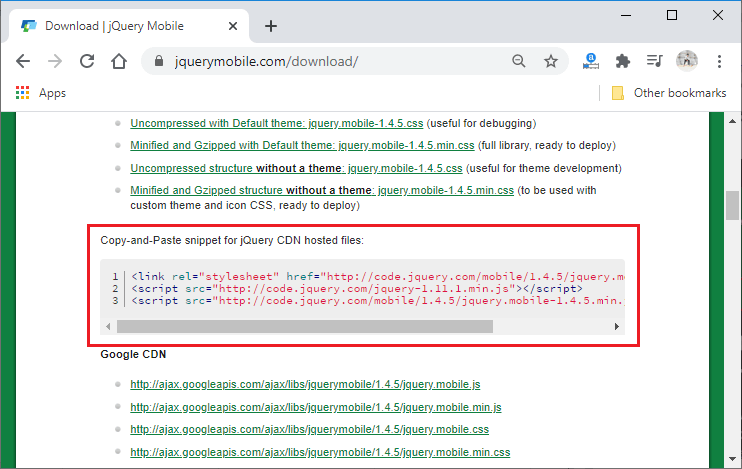Reload the jQuery Mobile download page

pos(87,61)
